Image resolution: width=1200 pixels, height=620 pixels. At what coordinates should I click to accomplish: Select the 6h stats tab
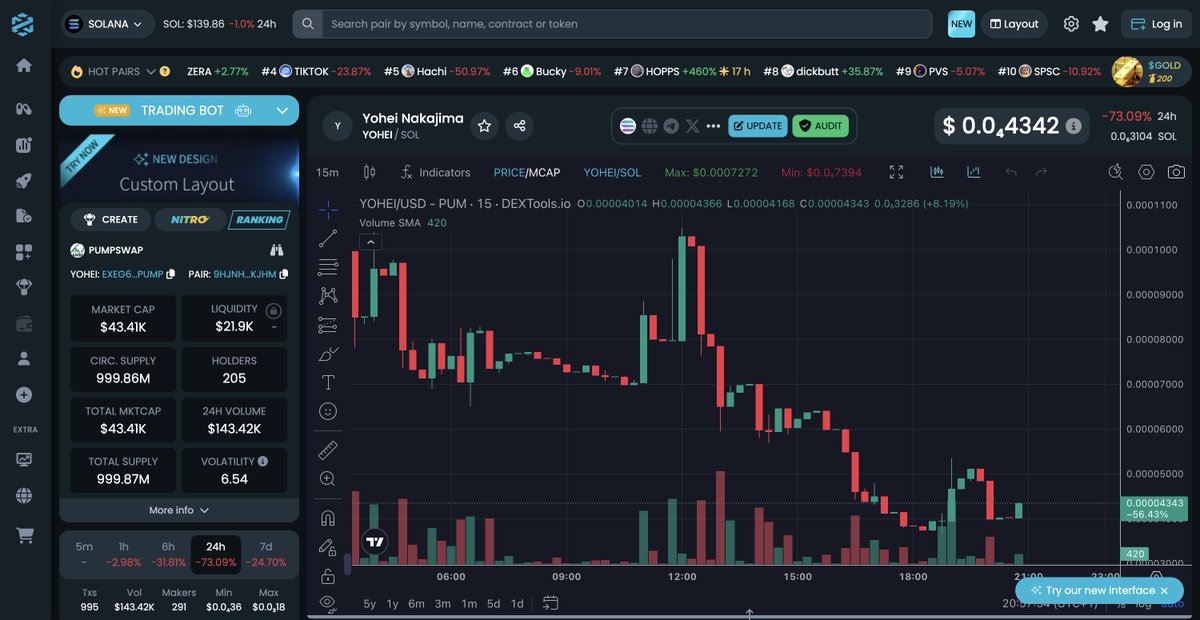(168, 554)
